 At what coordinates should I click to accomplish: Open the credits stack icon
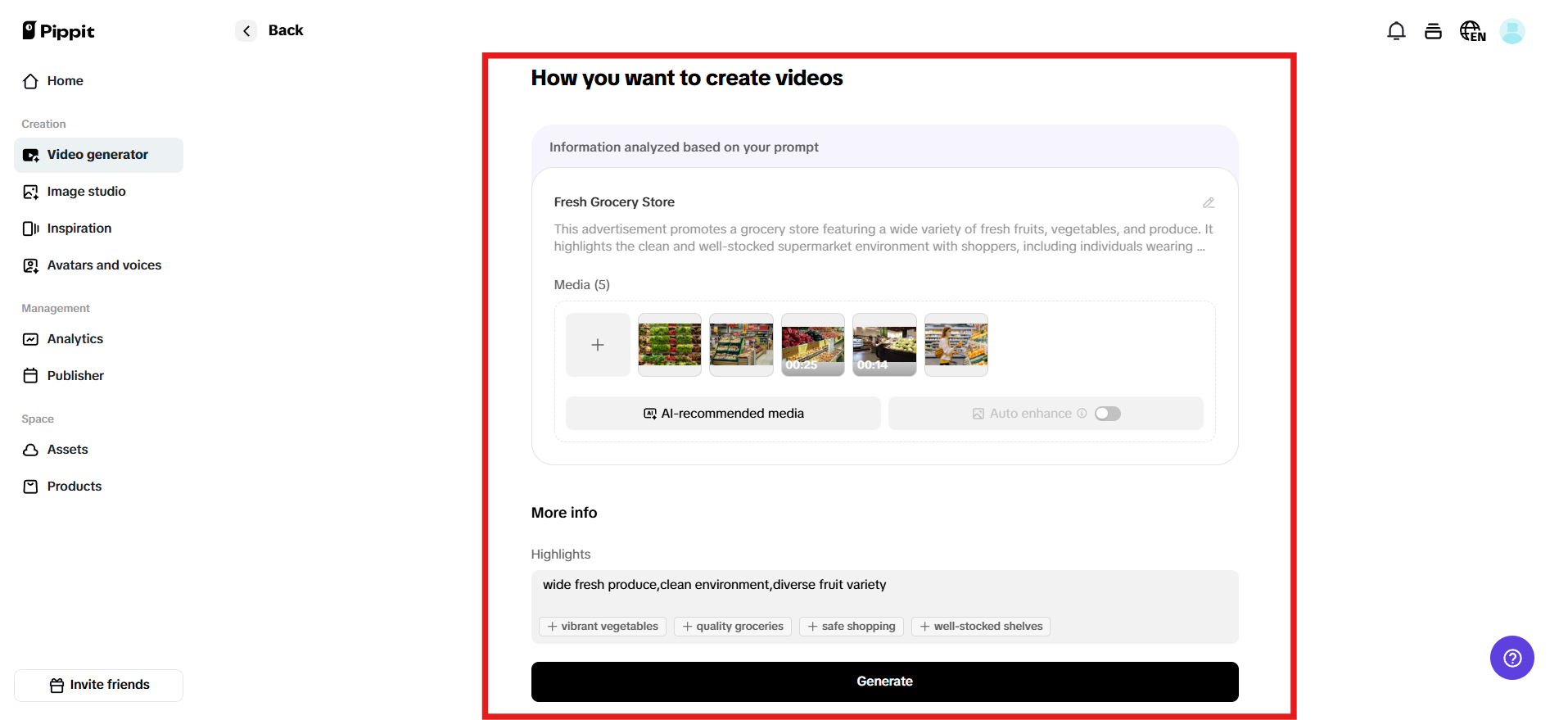(x=1433, y=31)
